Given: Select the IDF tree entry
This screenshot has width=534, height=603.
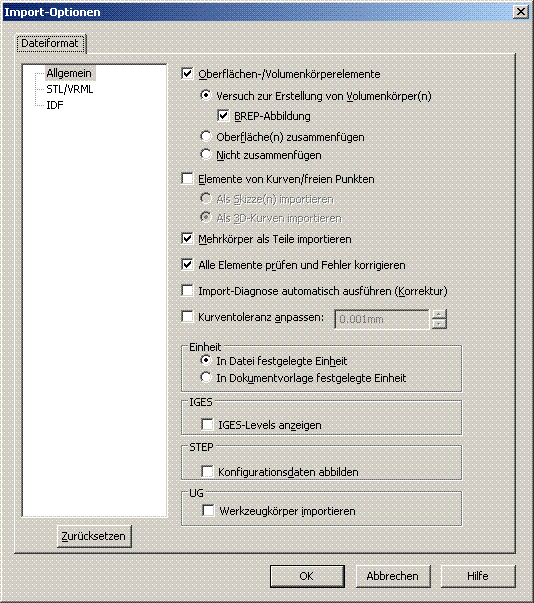Looking at the screenshot, I should coord(55,105).
